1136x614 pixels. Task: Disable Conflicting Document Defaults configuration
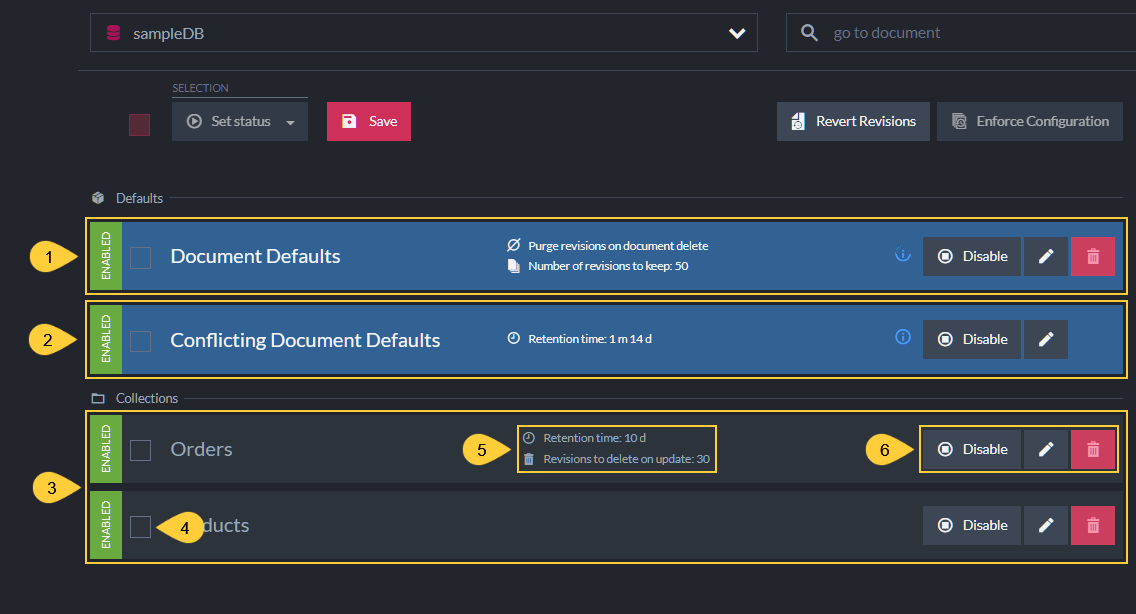[x=972, y=339]
